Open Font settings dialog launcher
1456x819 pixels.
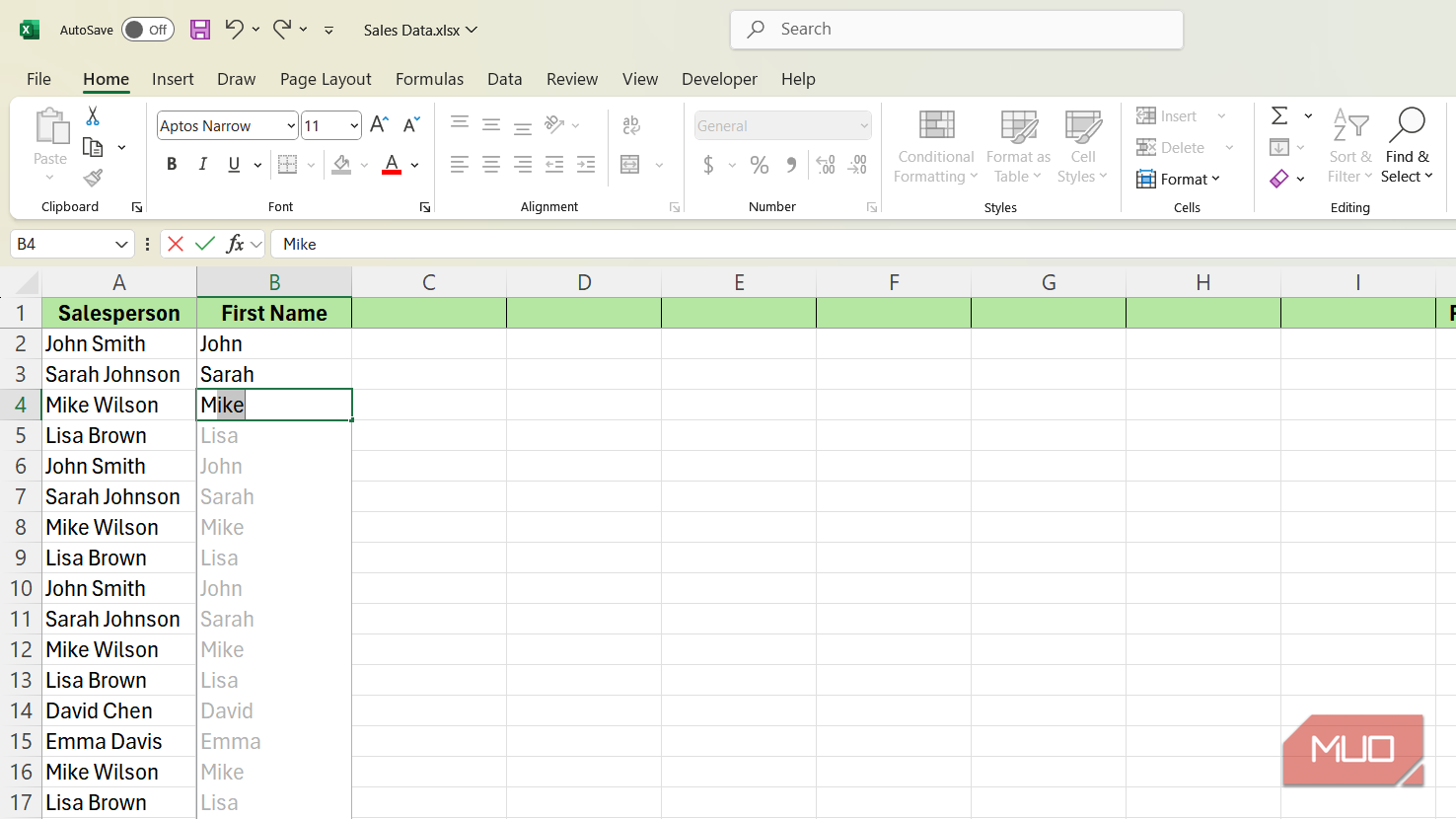pos(425,207)
